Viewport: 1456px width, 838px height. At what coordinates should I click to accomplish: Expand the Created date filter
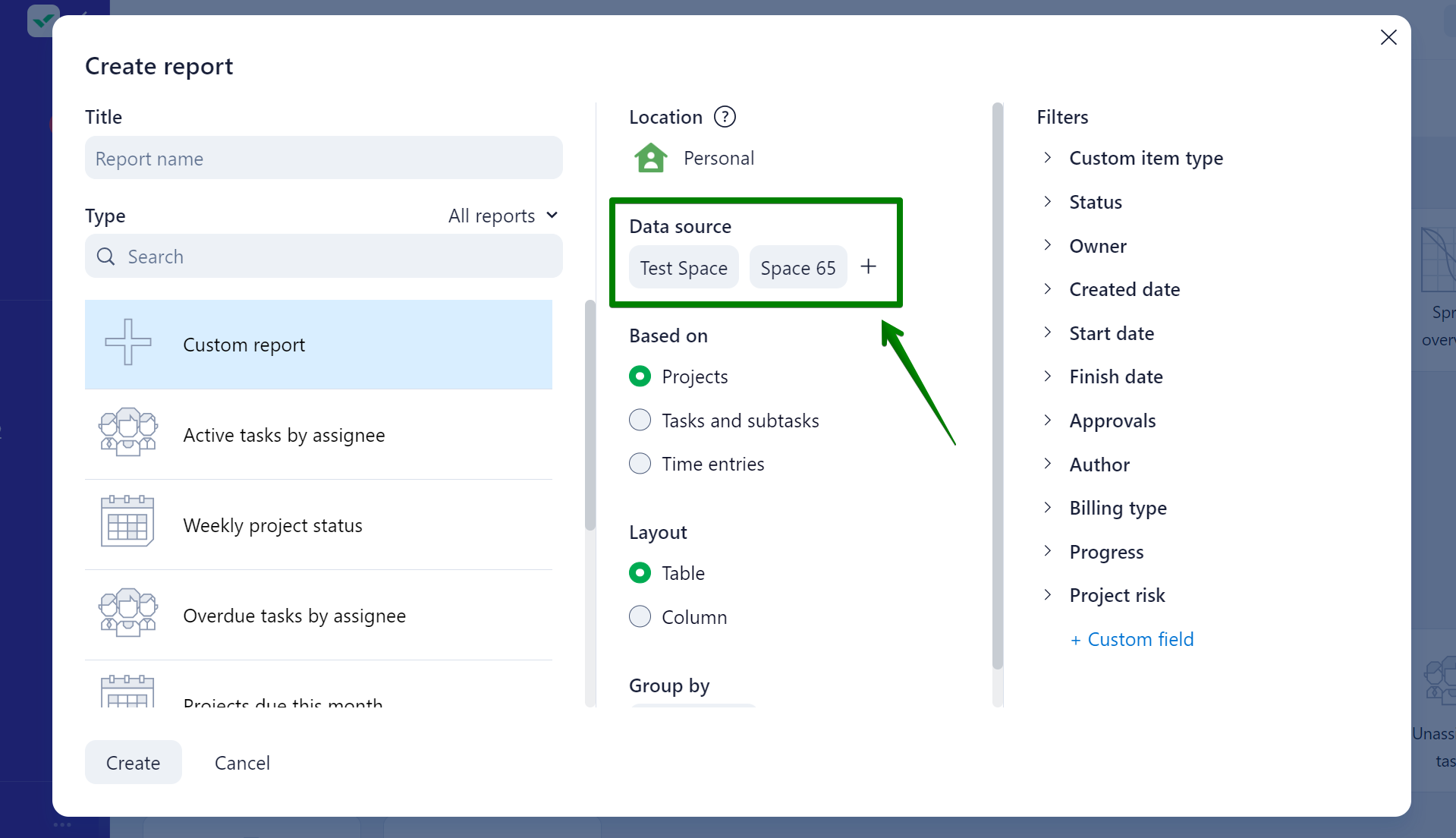click(x=1047, y=289)
